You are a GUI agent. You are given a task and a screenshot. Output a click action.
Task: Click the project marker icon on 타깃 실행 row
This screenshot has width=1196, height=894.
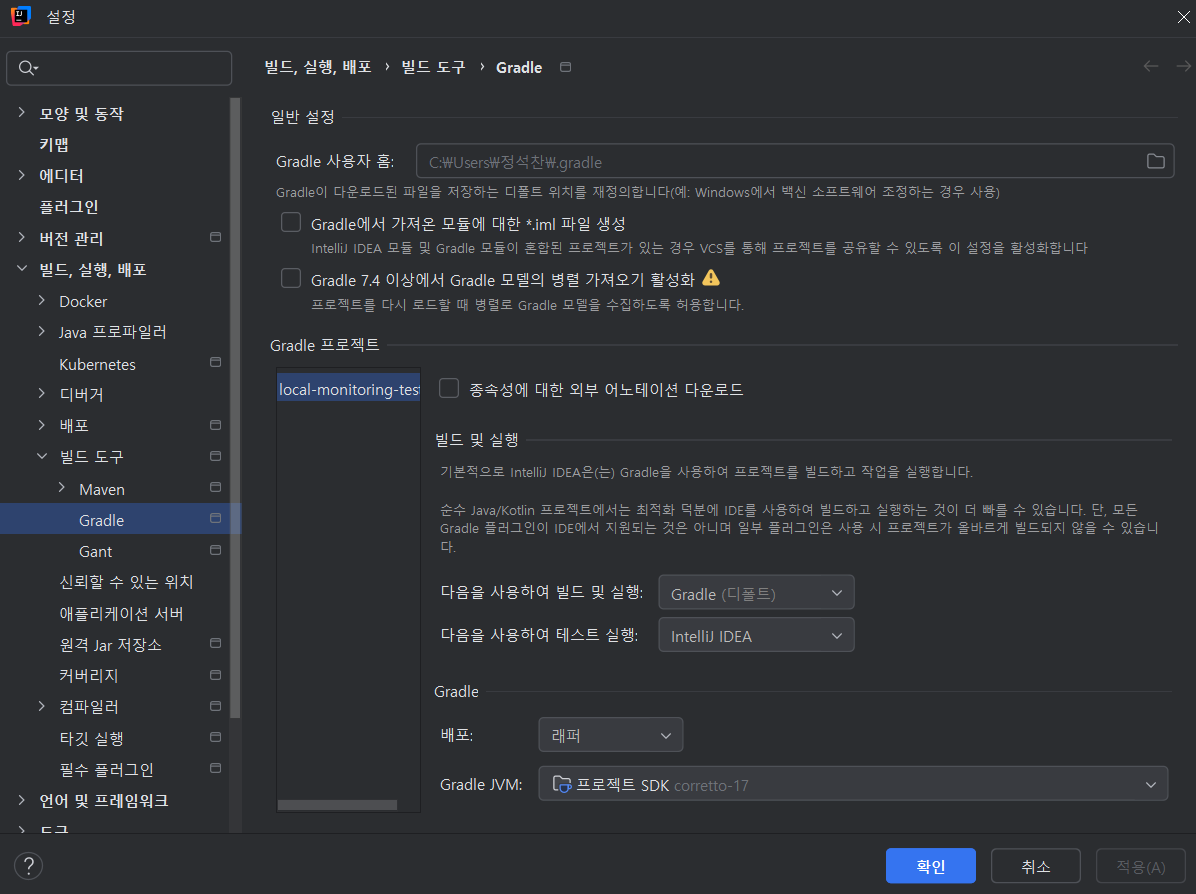point(215,738)
